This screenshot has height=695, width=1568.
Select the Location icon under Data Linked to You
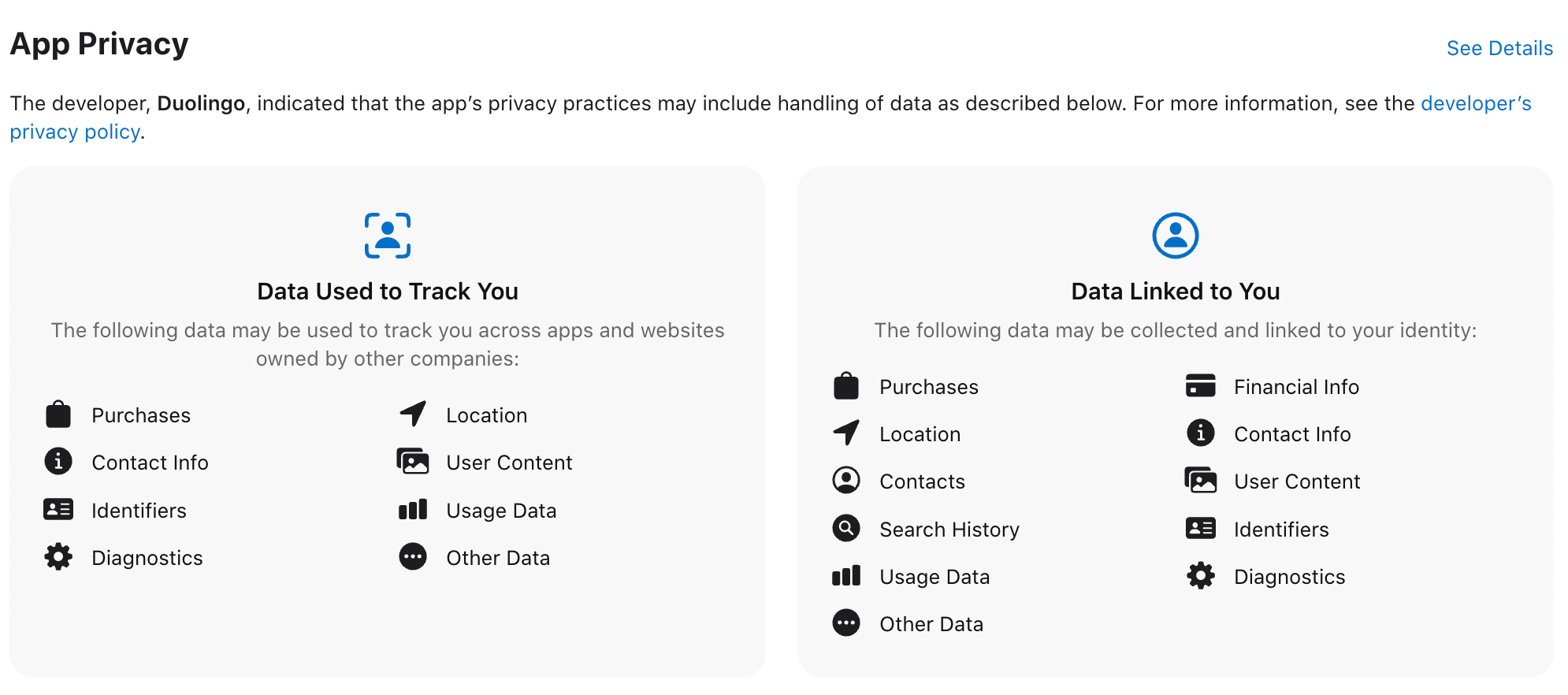845,433
